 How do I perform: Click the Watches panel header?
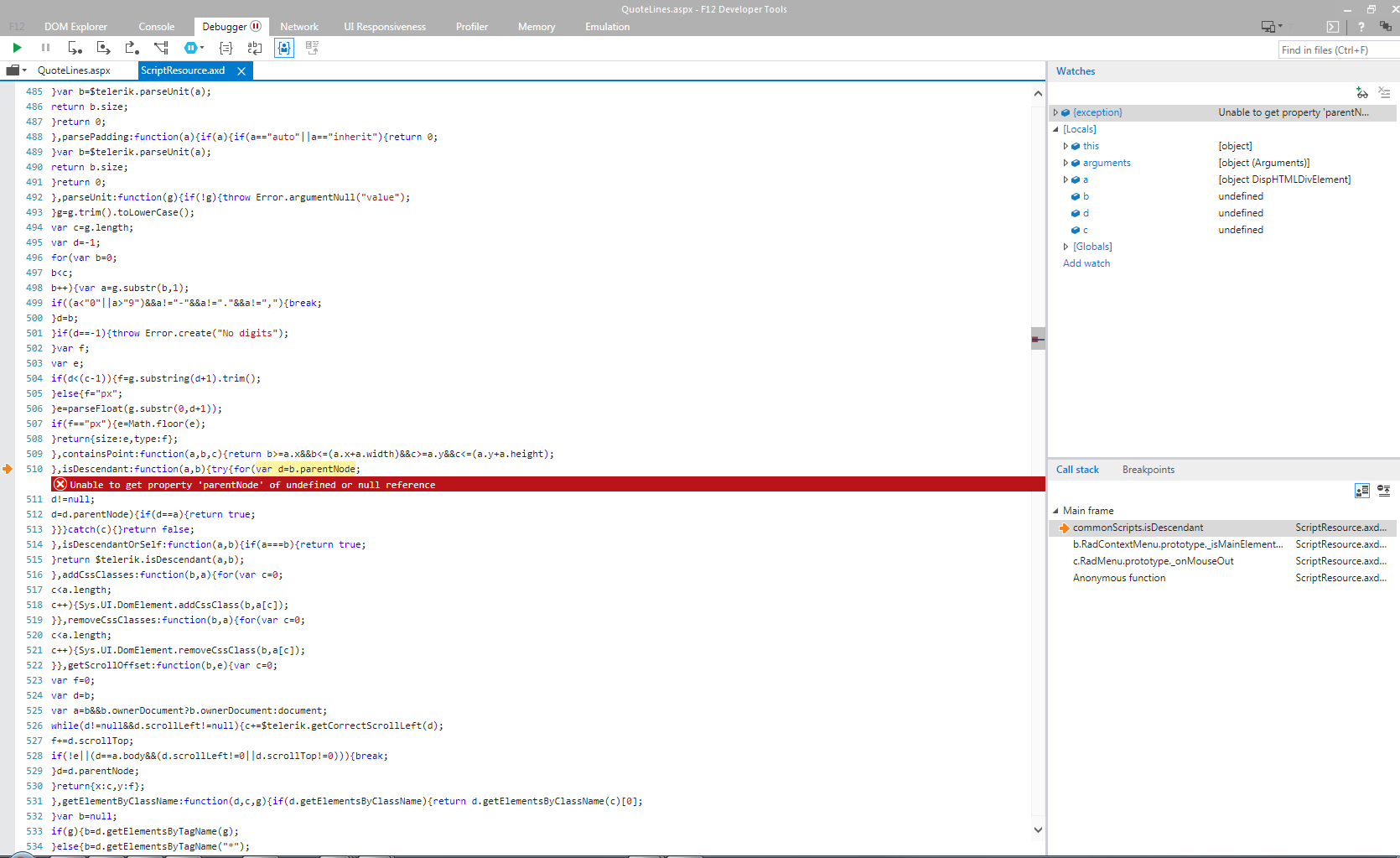tap(1076, 71)
